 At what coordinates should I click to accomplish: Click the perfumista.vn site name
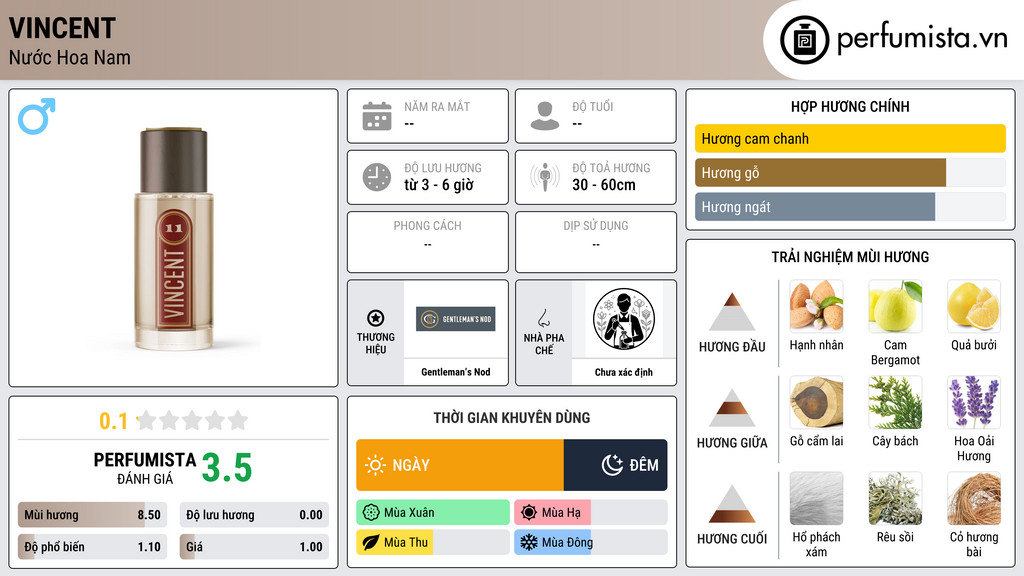(922, 38)
